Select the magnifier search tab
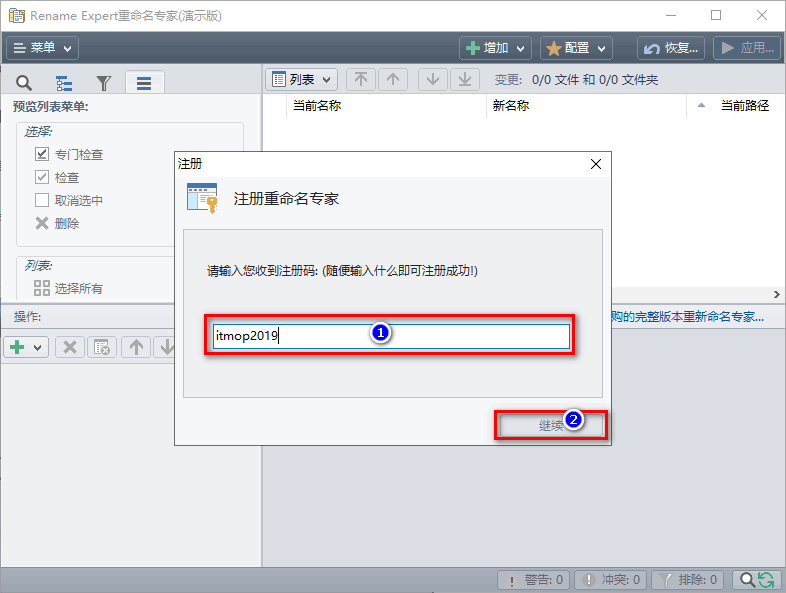 (24, 83)
